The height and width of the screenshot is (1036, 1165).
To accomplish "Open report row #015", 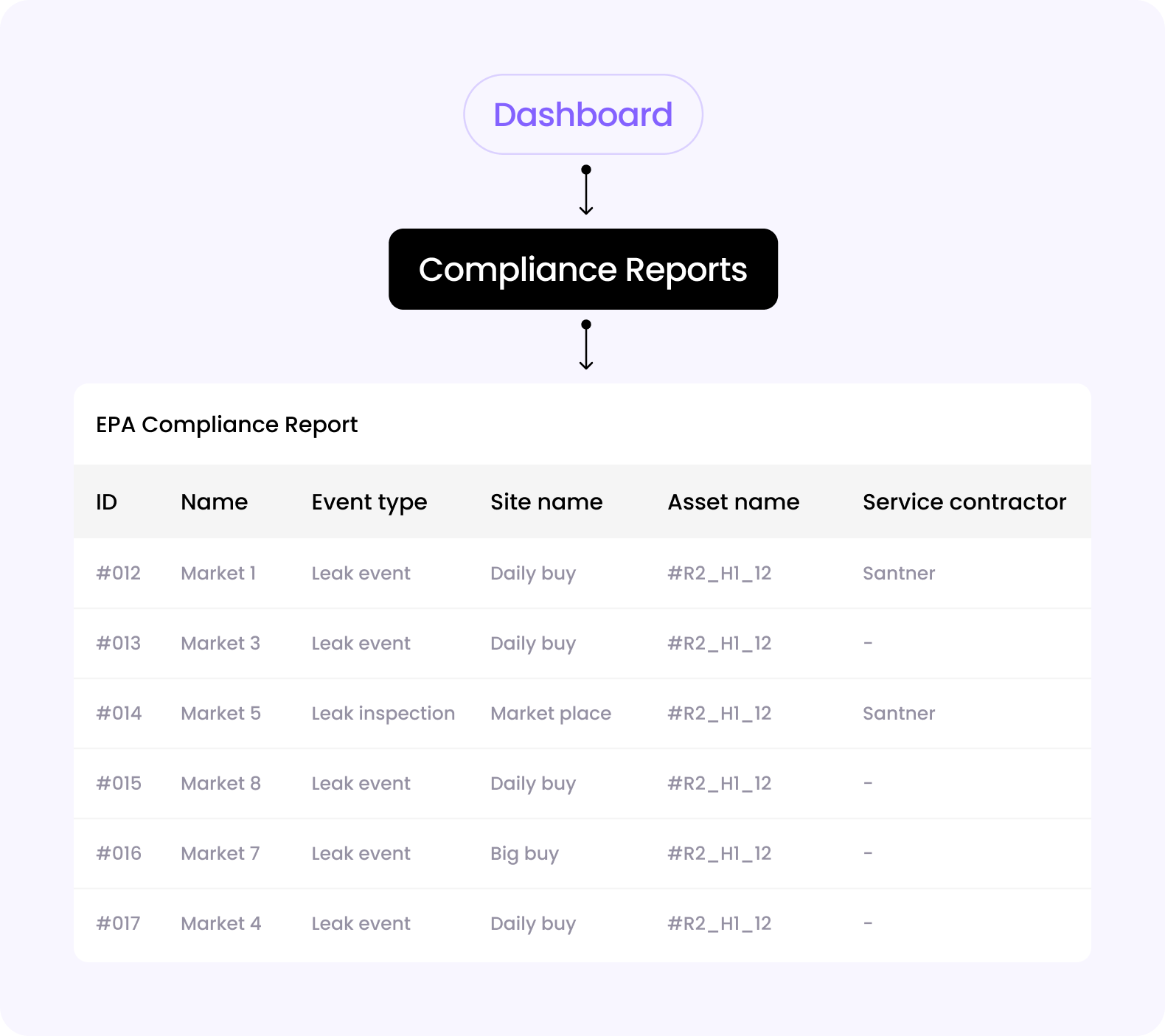I will [118, 784].
